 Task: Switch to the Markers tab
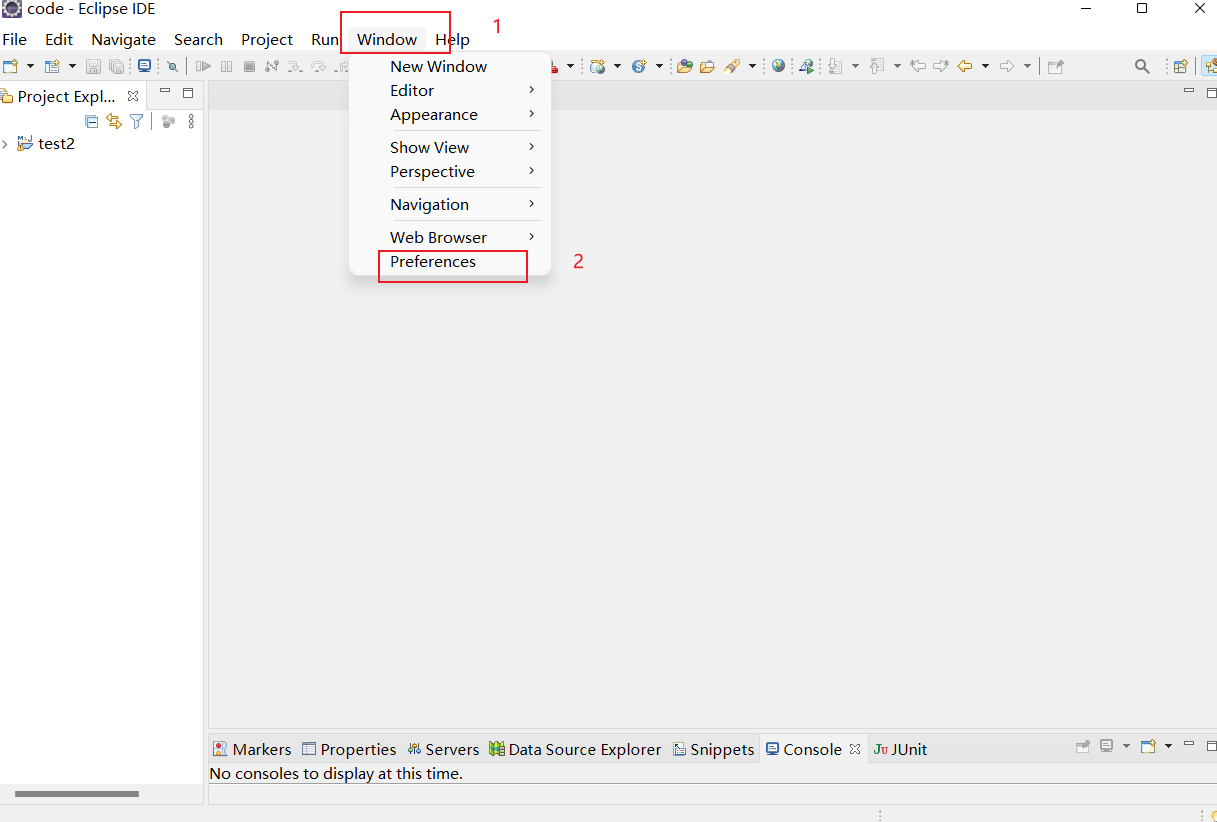click(252, 749)
